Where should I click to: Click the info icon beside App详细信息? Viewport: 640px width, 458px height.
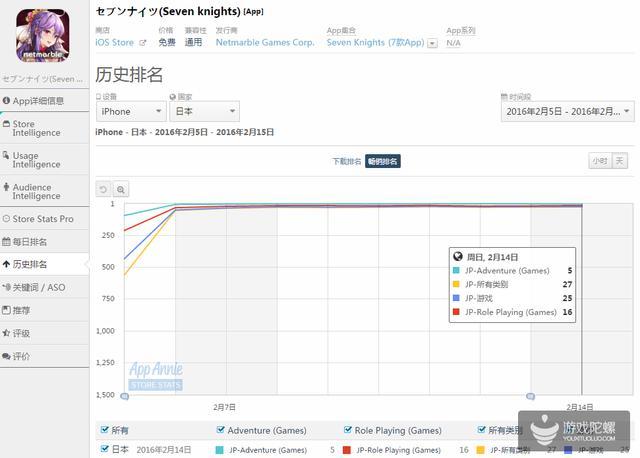pos(6,100)
